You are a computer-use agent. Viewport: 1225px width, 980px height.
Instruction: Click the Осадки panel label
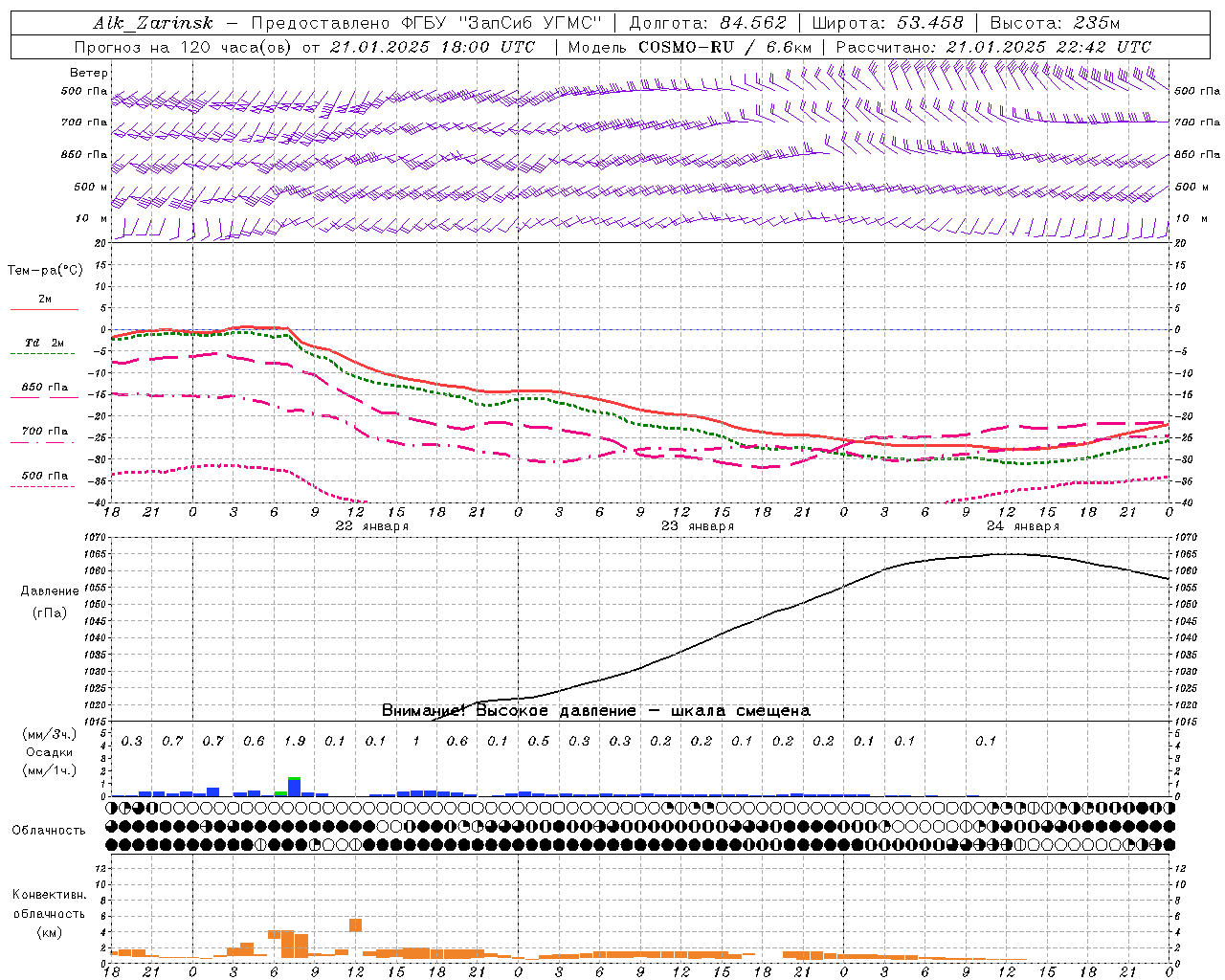[50, 752]
